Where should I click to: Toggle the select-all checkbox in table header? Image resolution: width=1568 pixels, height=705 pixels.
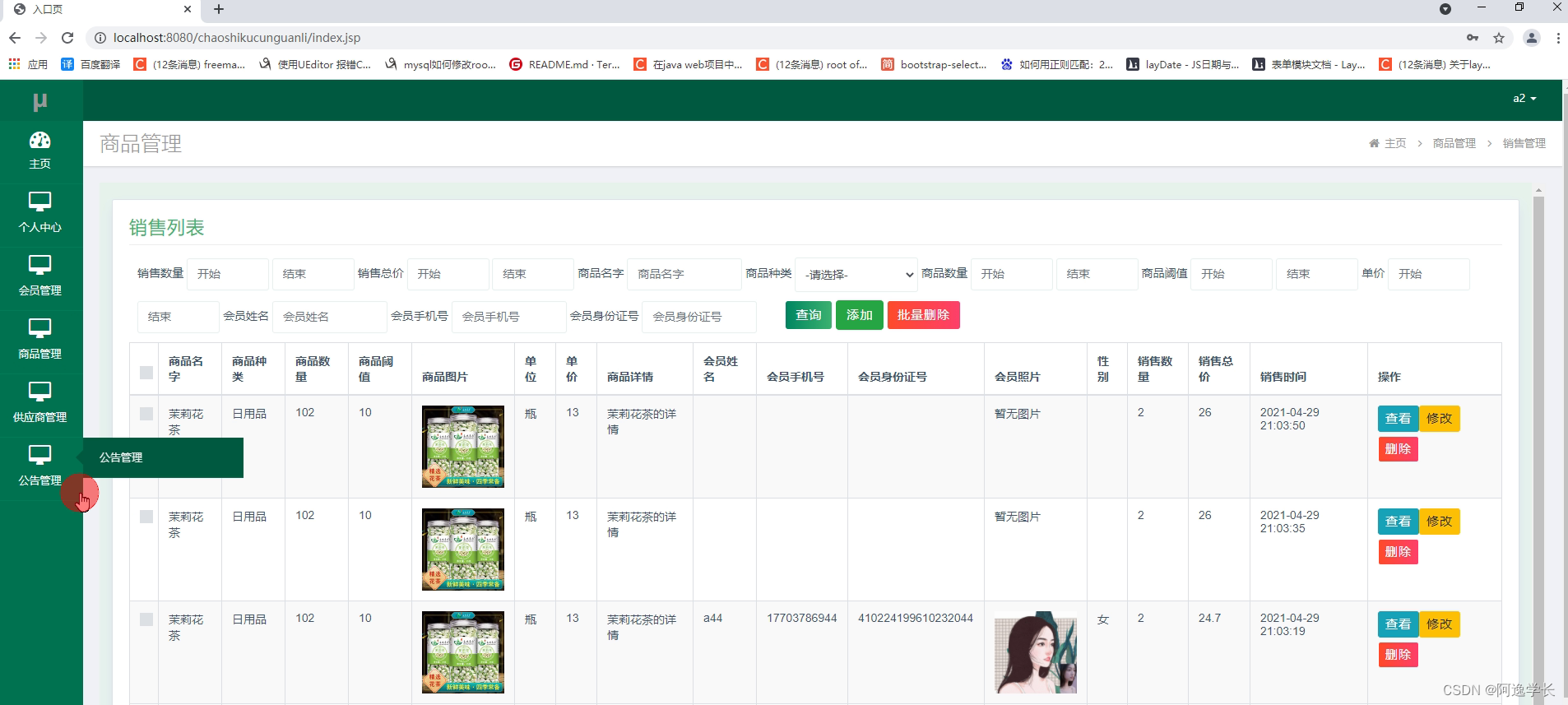146,373
